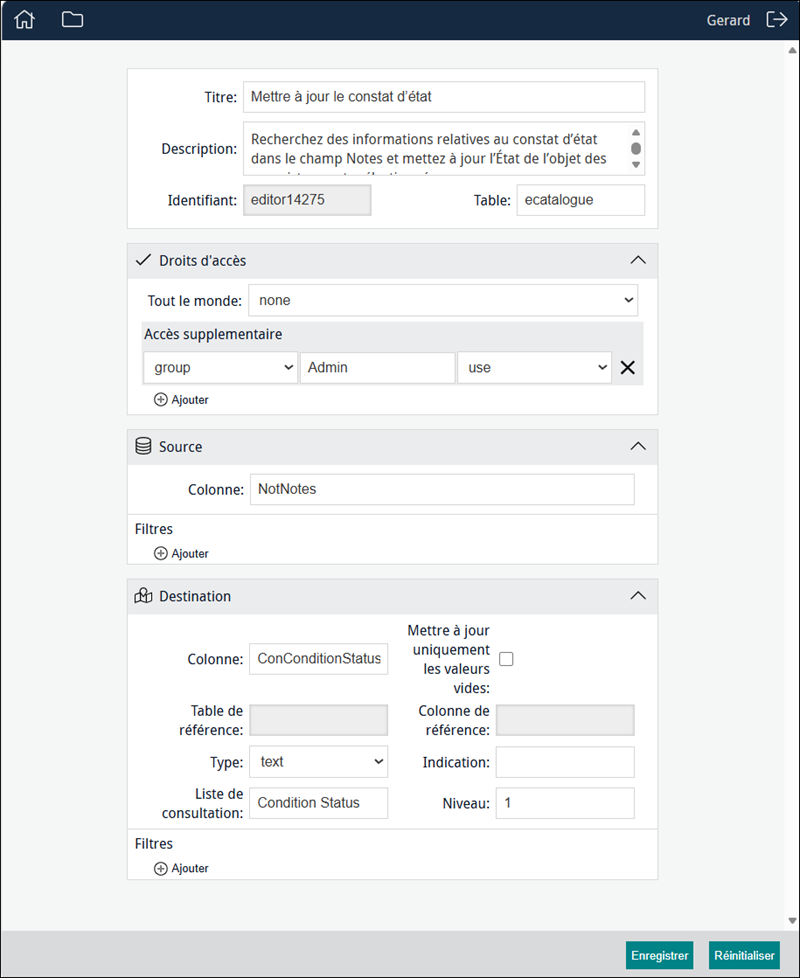Remove the Admin group access row
Screen dimensions: 800x978
pyautogui.click(x=628, y=367)
